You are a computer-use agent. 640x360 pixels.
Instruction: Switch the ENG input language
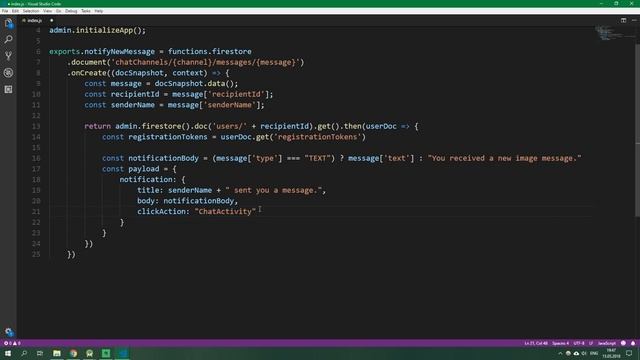[594, 353]
